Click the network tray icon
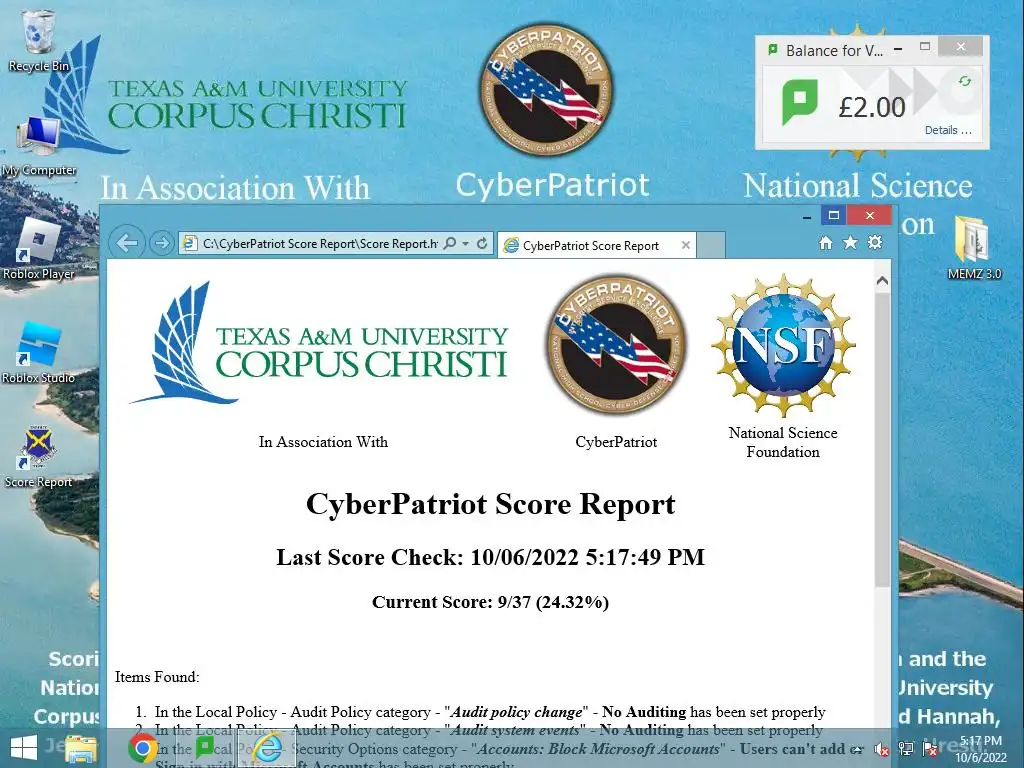 [906, 749]
